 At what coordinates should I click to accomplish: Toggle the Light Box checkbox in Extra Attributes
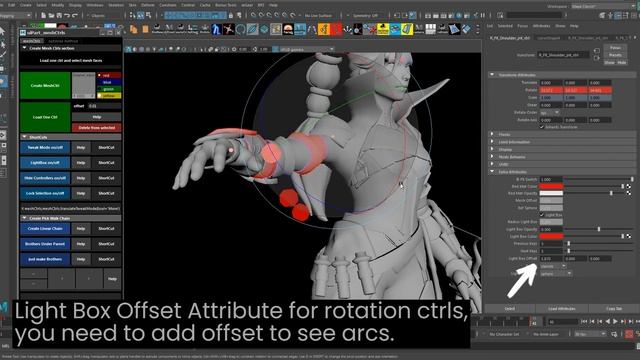click(x=542, y=215)
